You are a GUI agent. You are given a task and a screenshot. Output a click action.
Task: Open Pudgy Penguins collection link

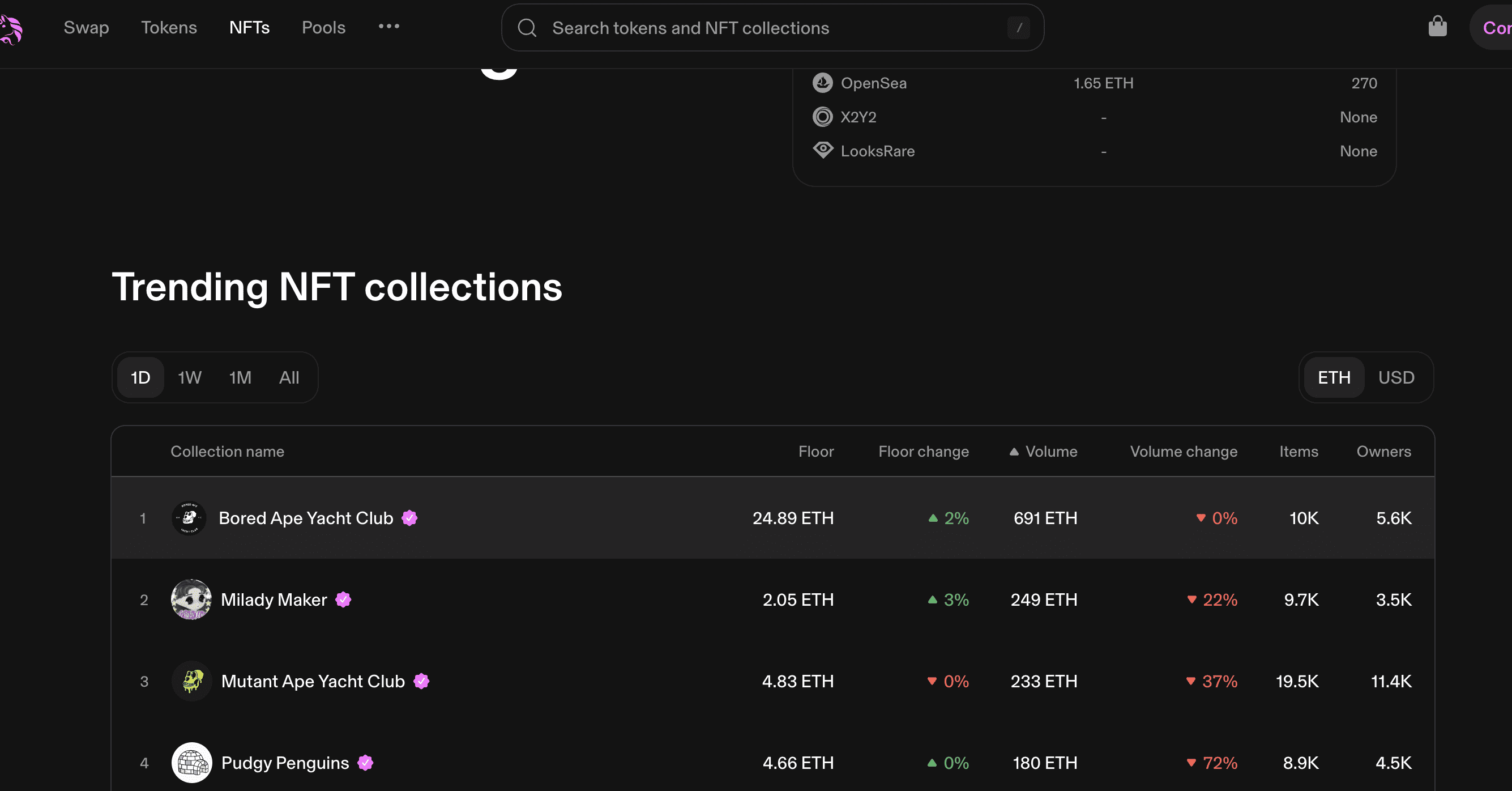pyautogui.click(x=285, y=763)
